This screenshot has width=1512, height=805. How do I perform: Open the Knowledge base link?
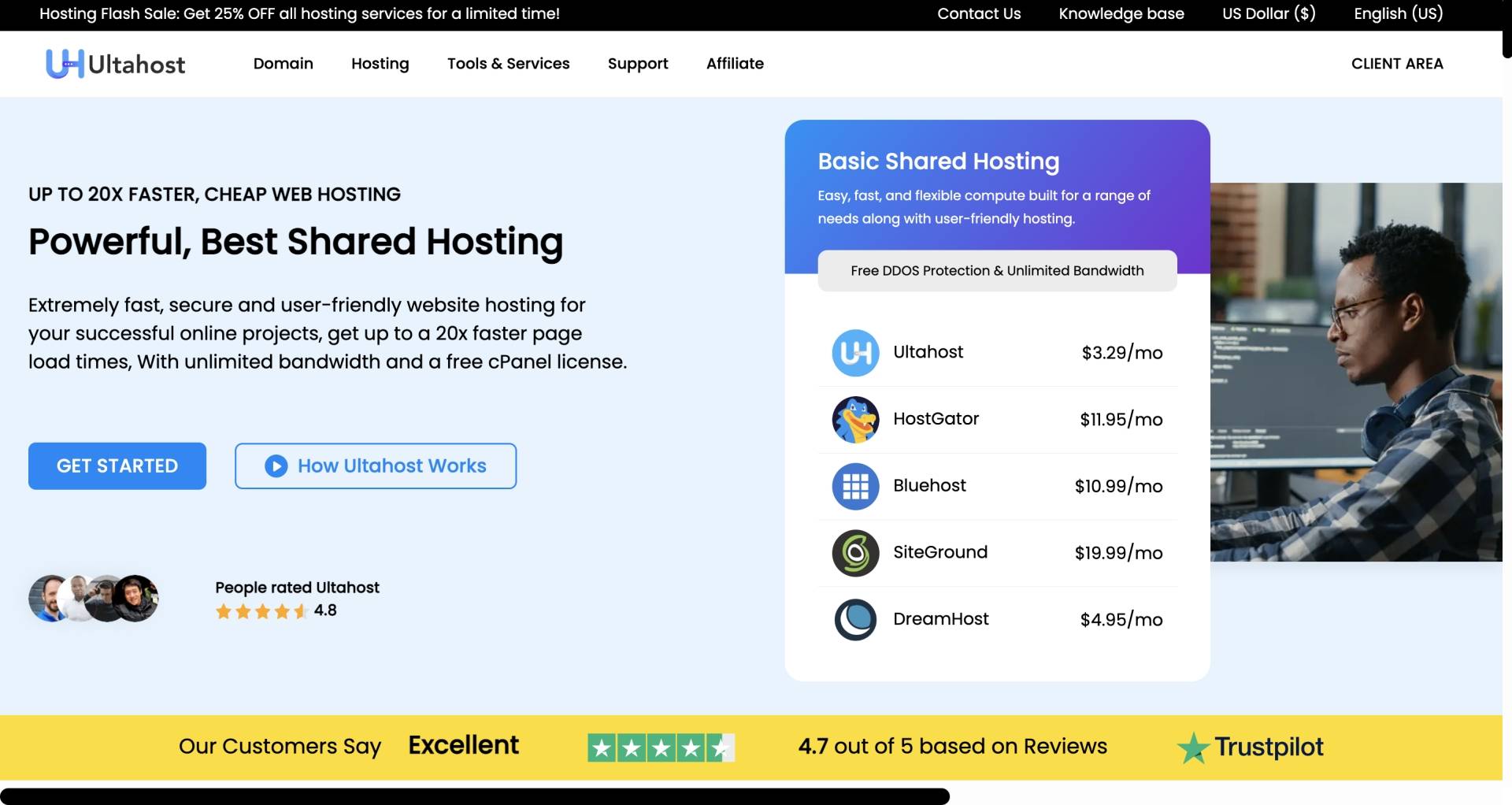pos(1121,13)
